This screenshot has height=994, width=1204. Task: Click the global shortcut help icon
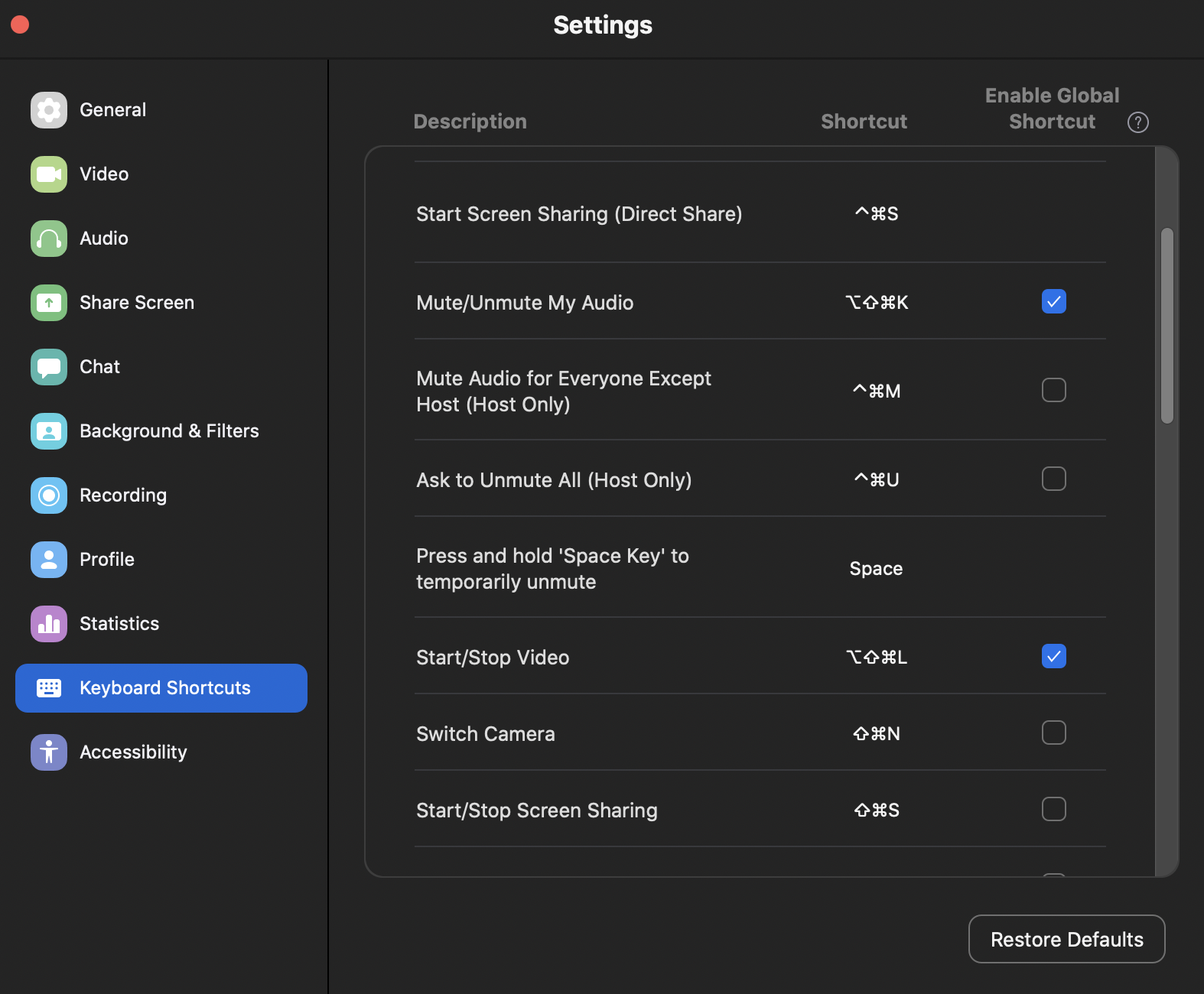[x=1137, y=122]
